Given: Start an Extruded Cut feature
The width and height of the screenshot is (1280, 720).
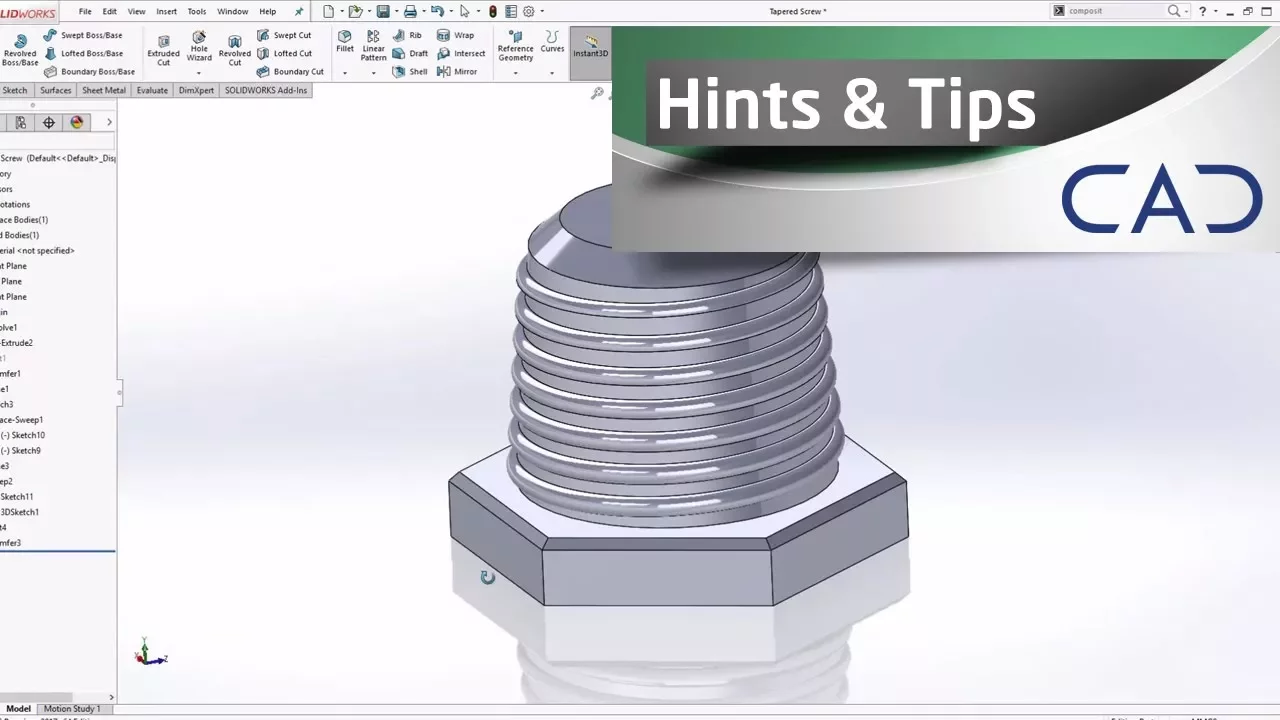Looking at the screenshot, I should coord(163,50).
